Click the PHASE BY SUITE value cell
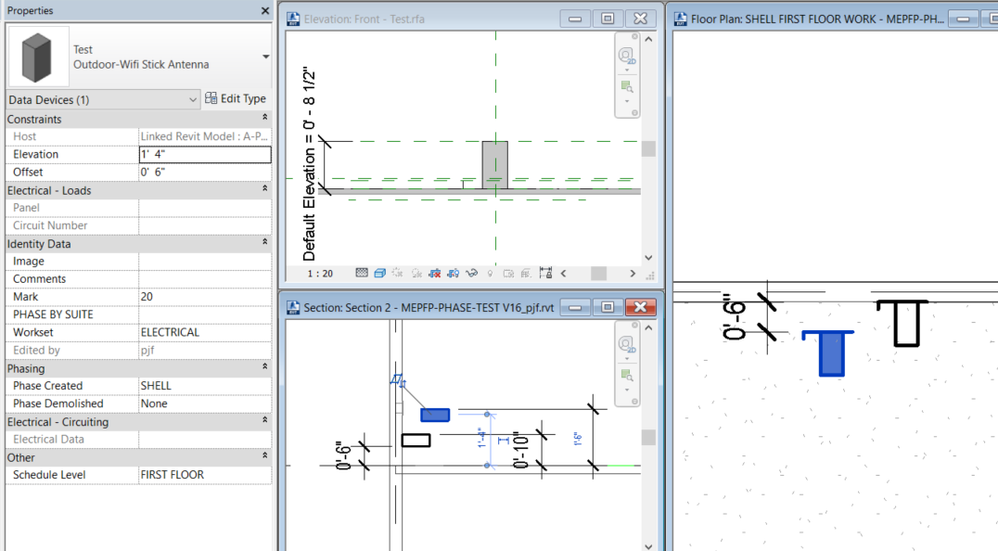The width and height of the screenshot is (998, 551). click(x=205, y=314)
